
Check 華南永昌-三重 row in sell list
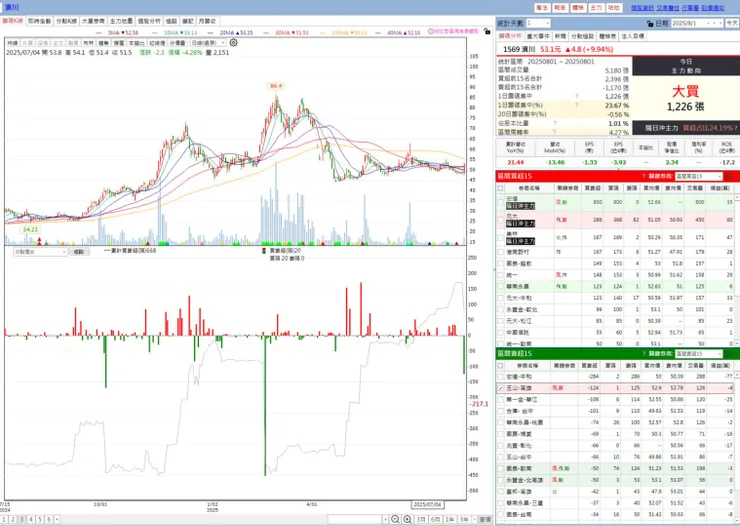point(501,503)
